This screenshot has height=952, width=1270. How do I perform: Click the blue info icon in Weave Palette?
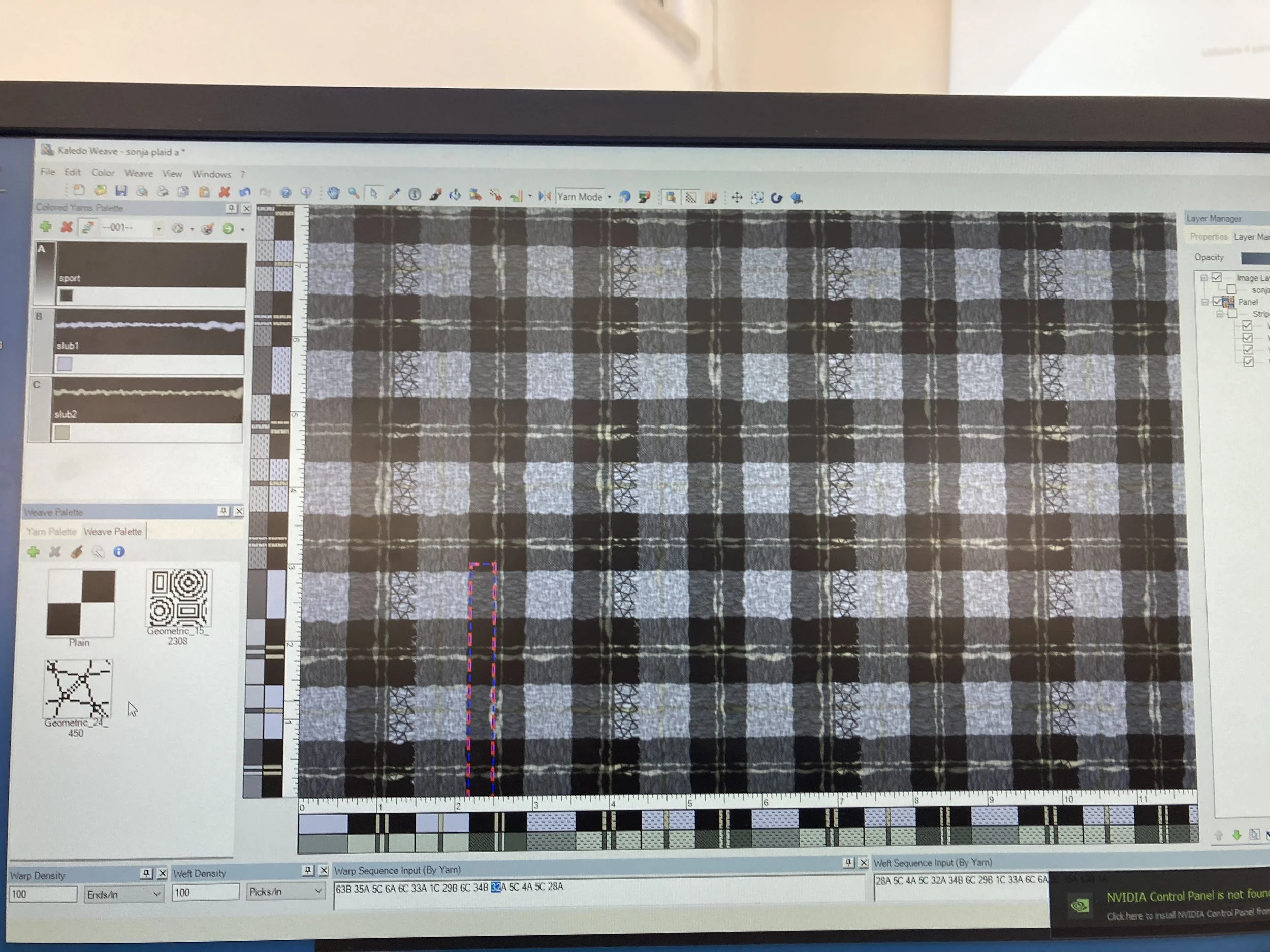(x=119, y=552)
